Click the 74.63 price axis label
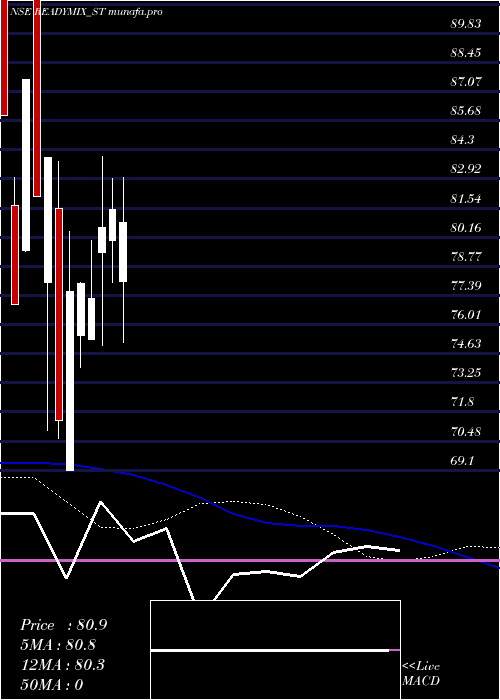The width and height of the screenshot is (500, 700). 466,344
